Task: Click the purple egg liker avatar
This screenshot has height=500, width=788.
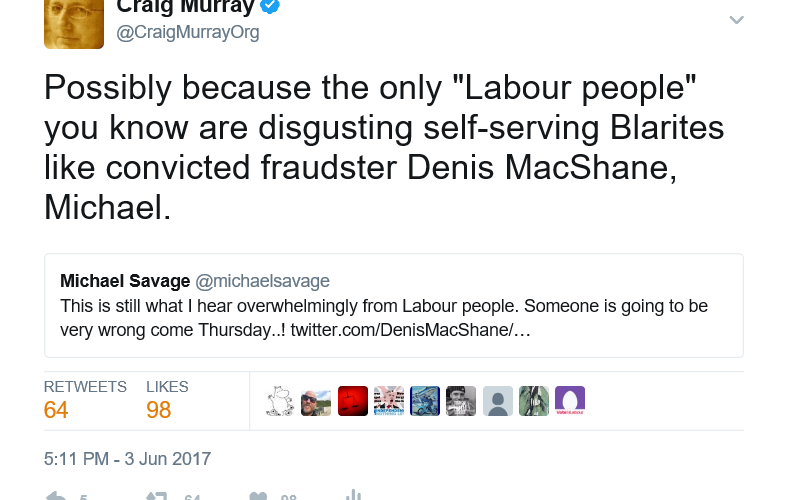Action: (570, 401)
